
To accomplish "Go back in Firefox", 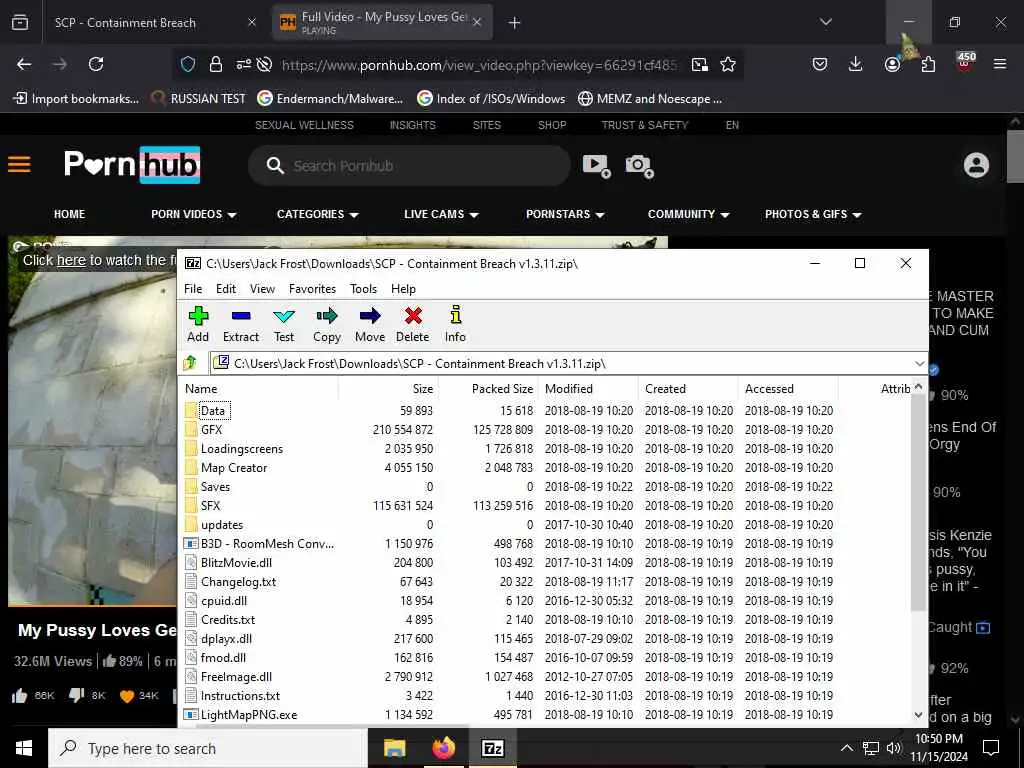I will (24, 64).
